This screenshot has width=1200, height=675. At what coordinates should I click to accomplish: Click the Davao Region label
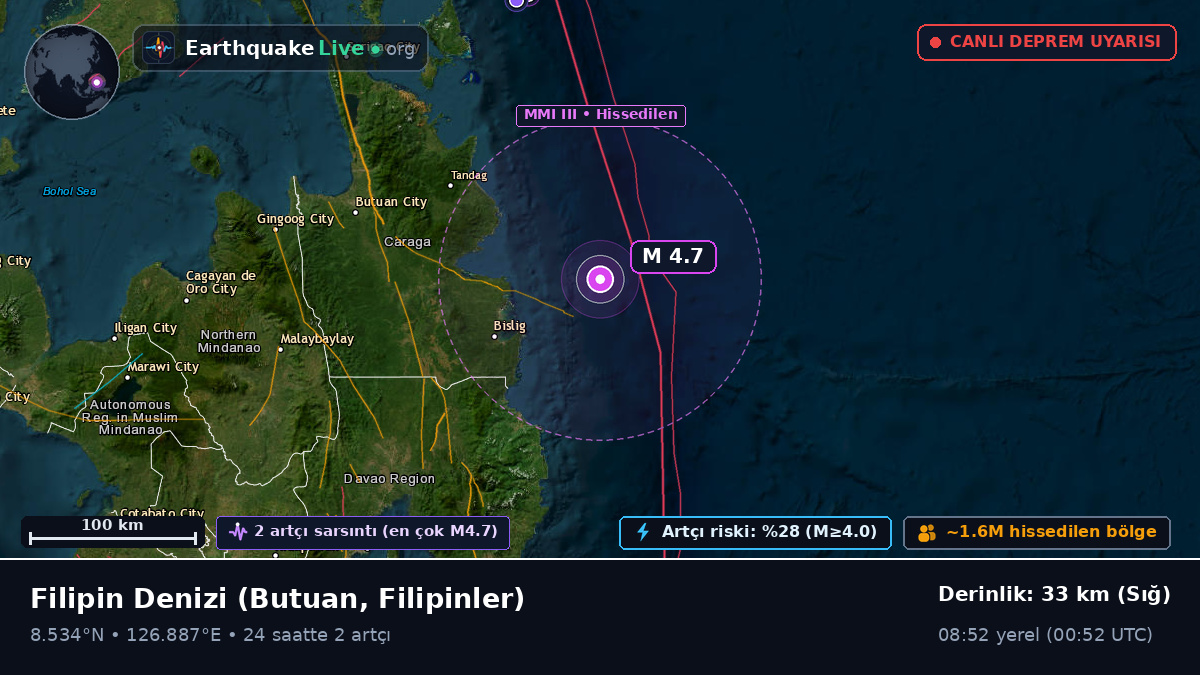(390, 479)
